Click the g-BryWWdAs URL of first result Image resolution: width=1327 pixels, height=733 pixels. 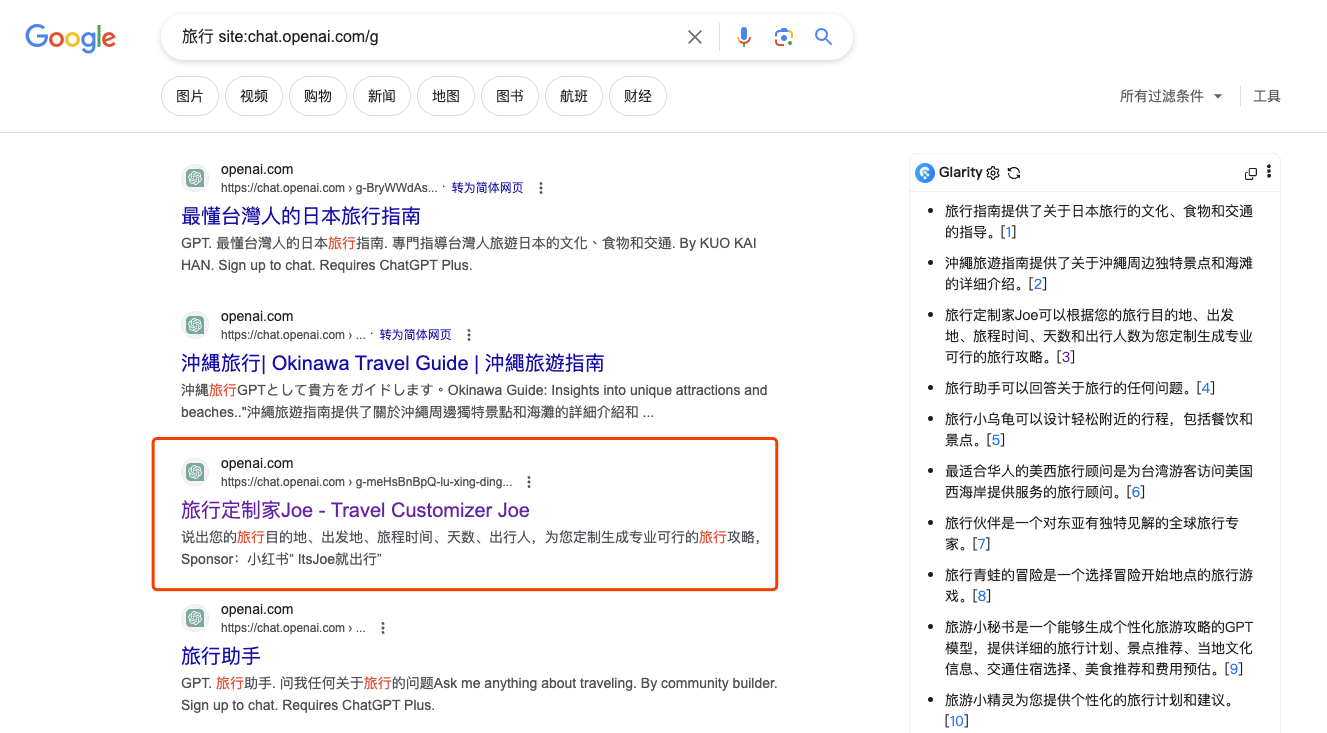coord(329,188)
